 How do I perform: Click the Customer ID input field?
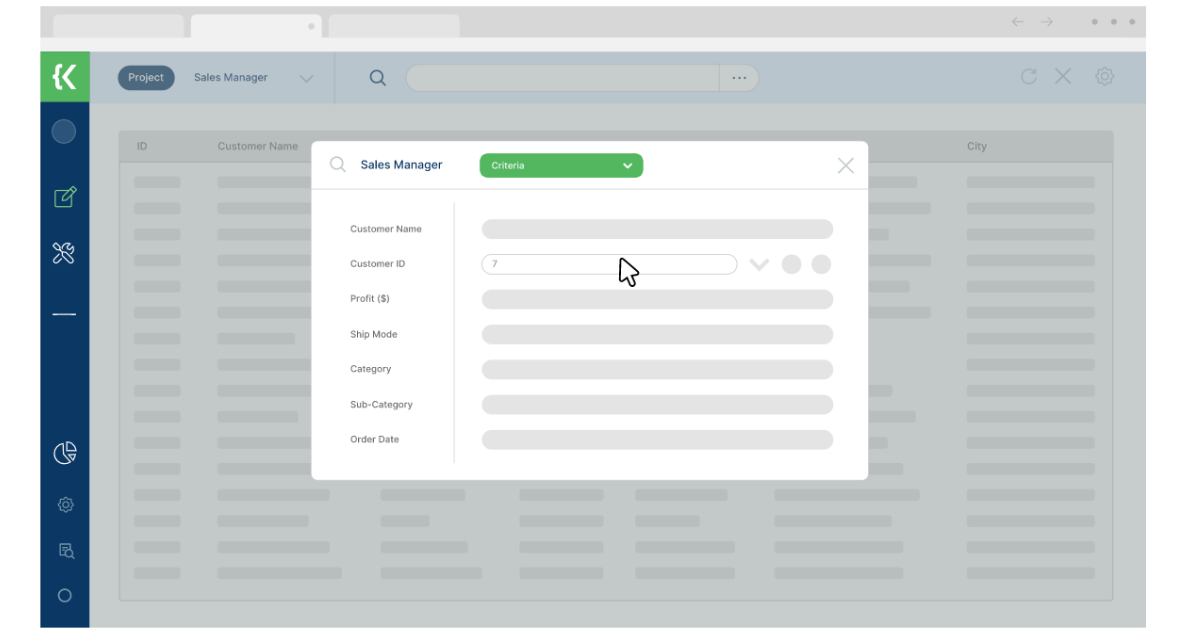[x=608, y=265]
